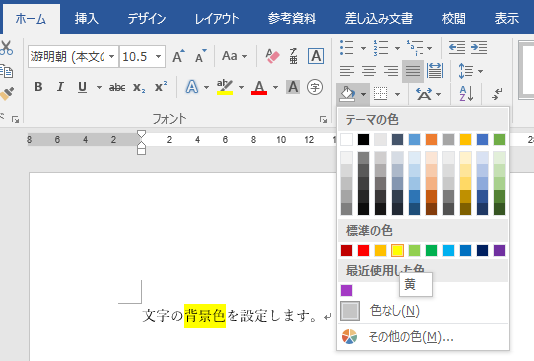Clear all formatting with the eraser icon
Screen dimensions: 534x361
pyautogui.click(x=272, y=56)
